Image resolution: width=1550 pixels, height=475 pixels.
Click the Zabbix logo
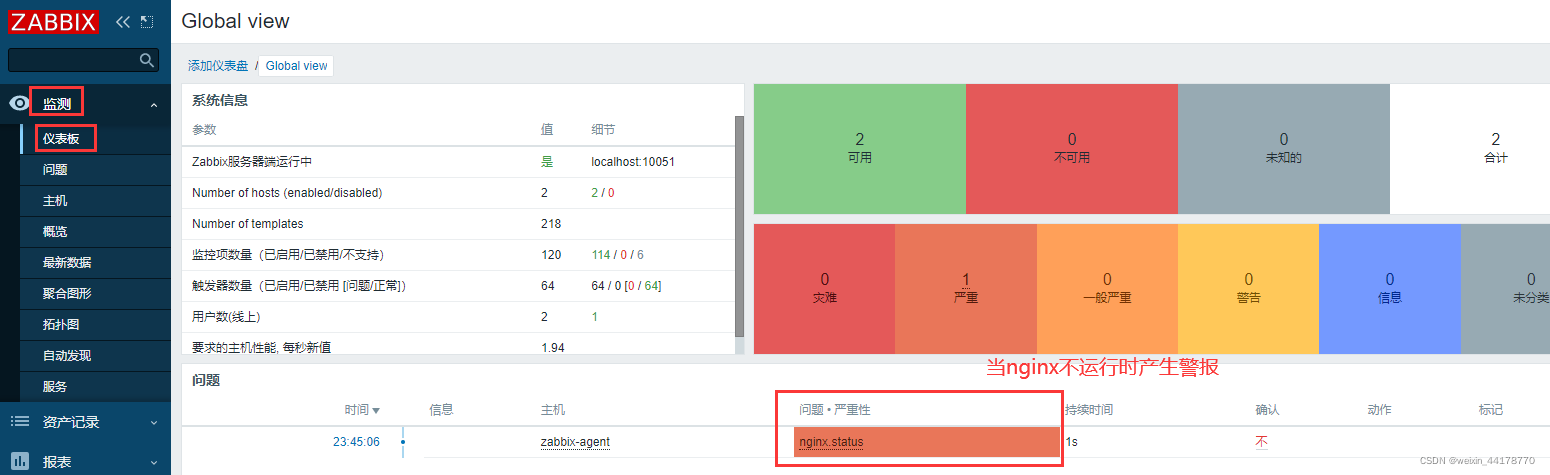tap(54, 21)
